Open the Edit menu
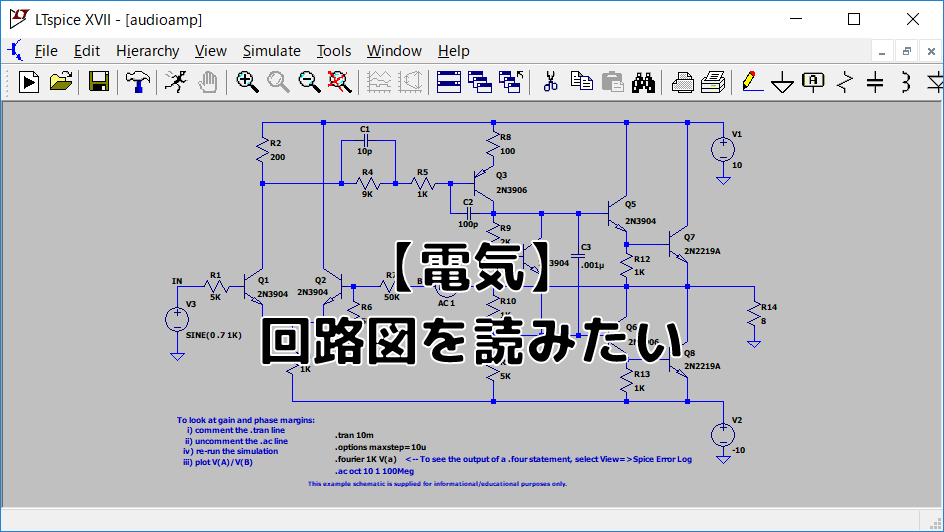Screen dimensions: 944x532 coord(87,51)
